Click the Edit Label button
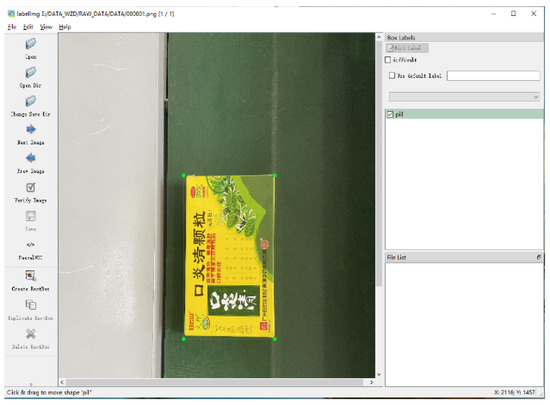Screen dimensions: 550x405 click(x=407, y=48)
